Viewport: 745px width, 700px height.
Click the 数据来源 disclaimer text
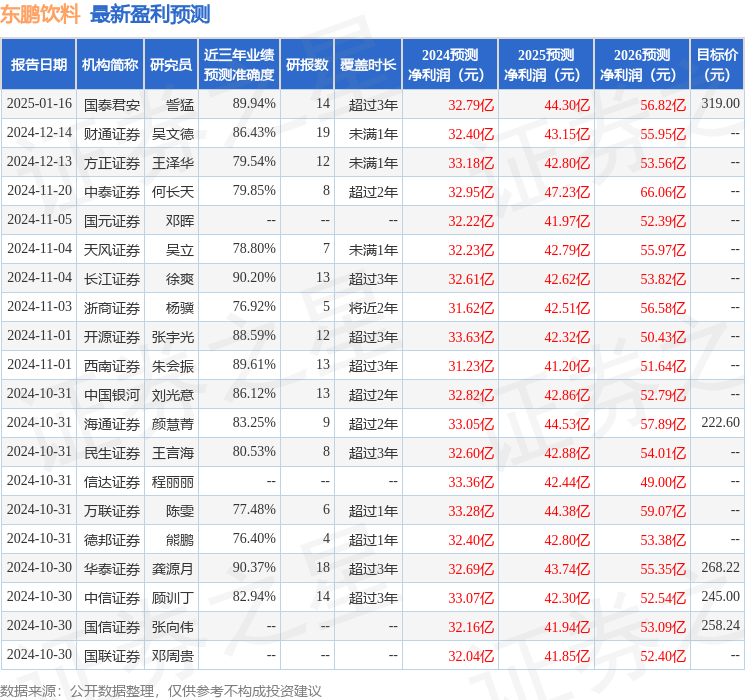click(161, 690)
